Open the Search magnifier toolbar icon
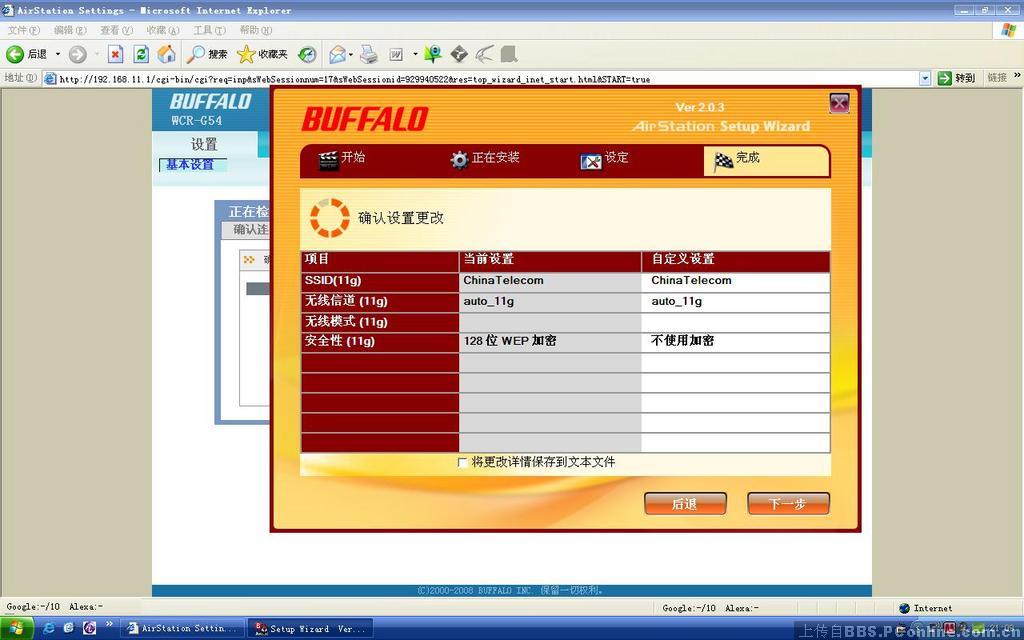 click(x=197, y=54)
